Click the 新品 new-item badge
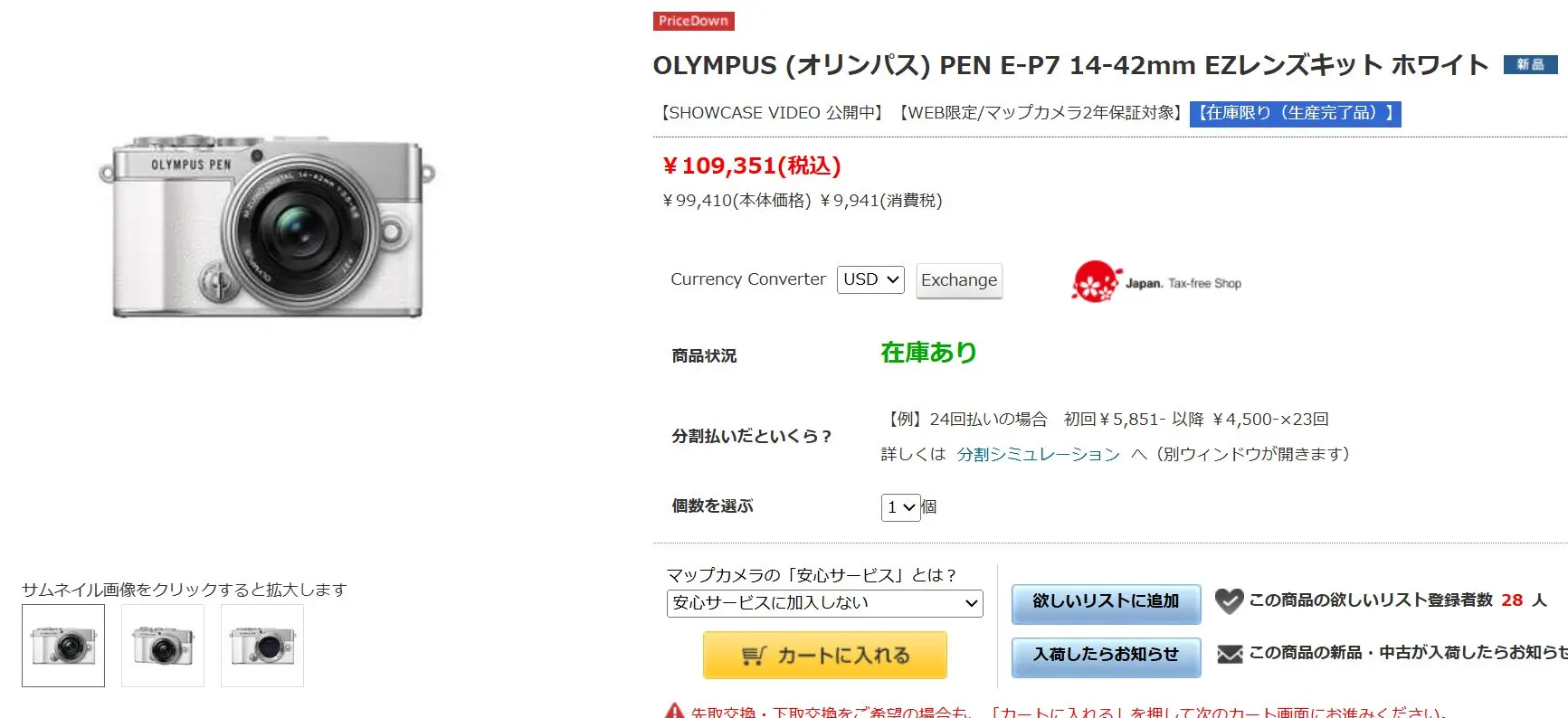 1530,64
